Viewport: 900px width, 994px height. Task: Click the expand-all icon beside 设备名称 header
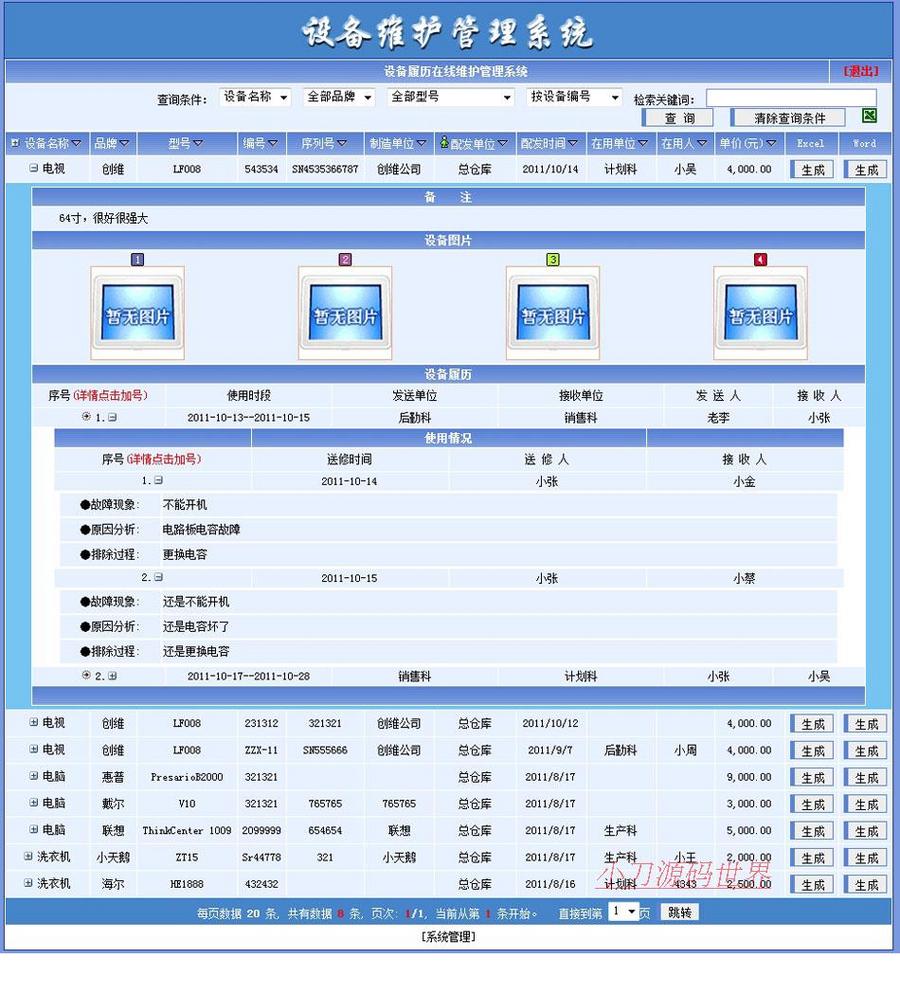[15, 143]
